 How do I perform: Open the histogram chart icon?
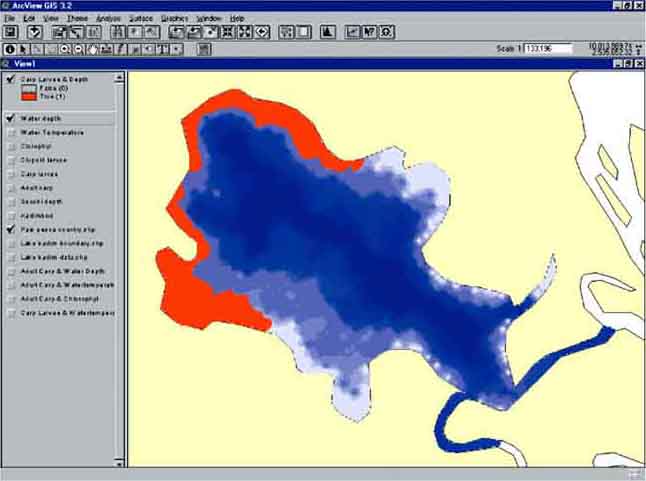click(327, 32)
